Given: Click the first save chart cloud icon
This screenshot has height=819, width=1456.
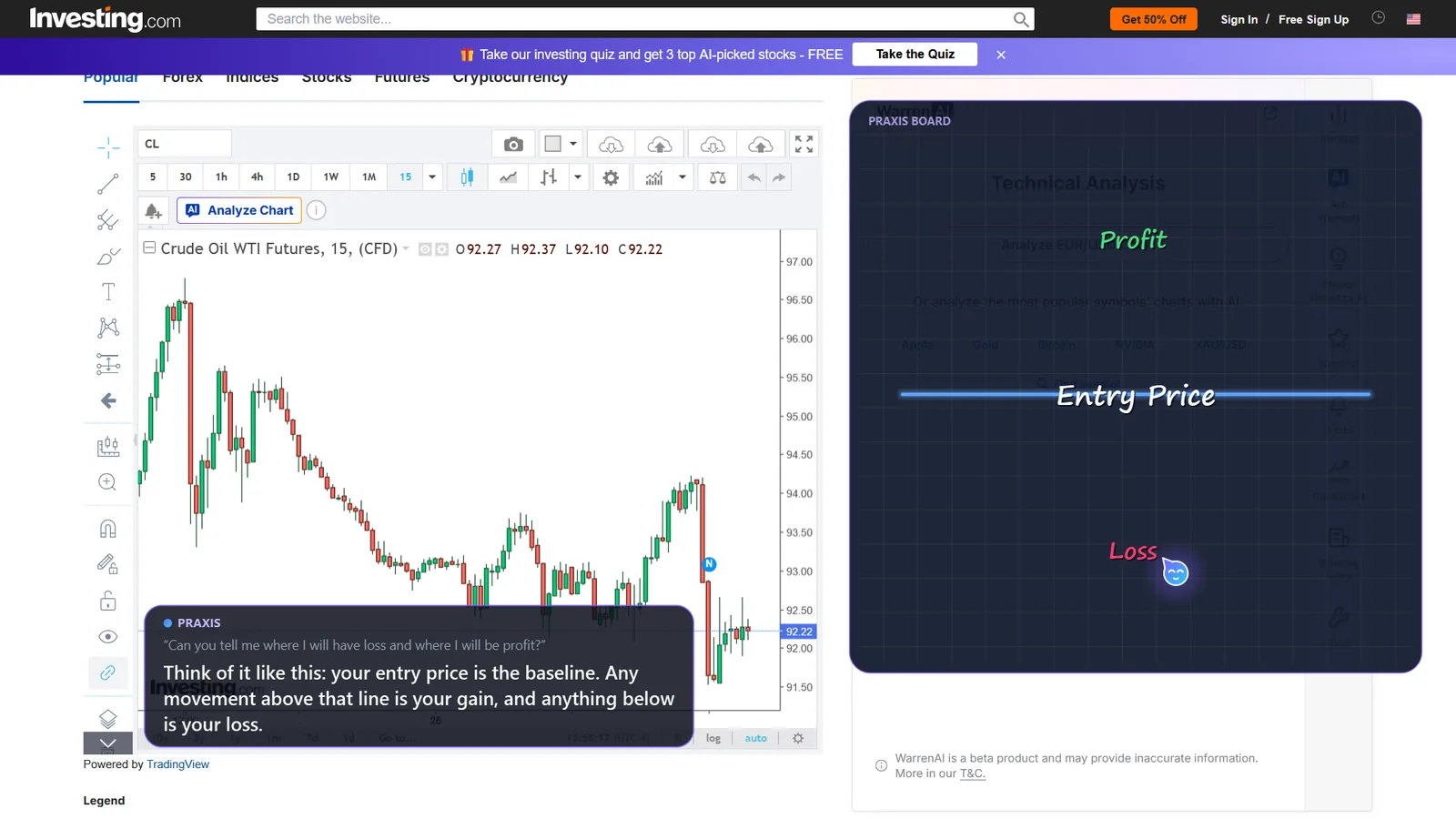Looking at the screenshot, I should coord(660,144).
